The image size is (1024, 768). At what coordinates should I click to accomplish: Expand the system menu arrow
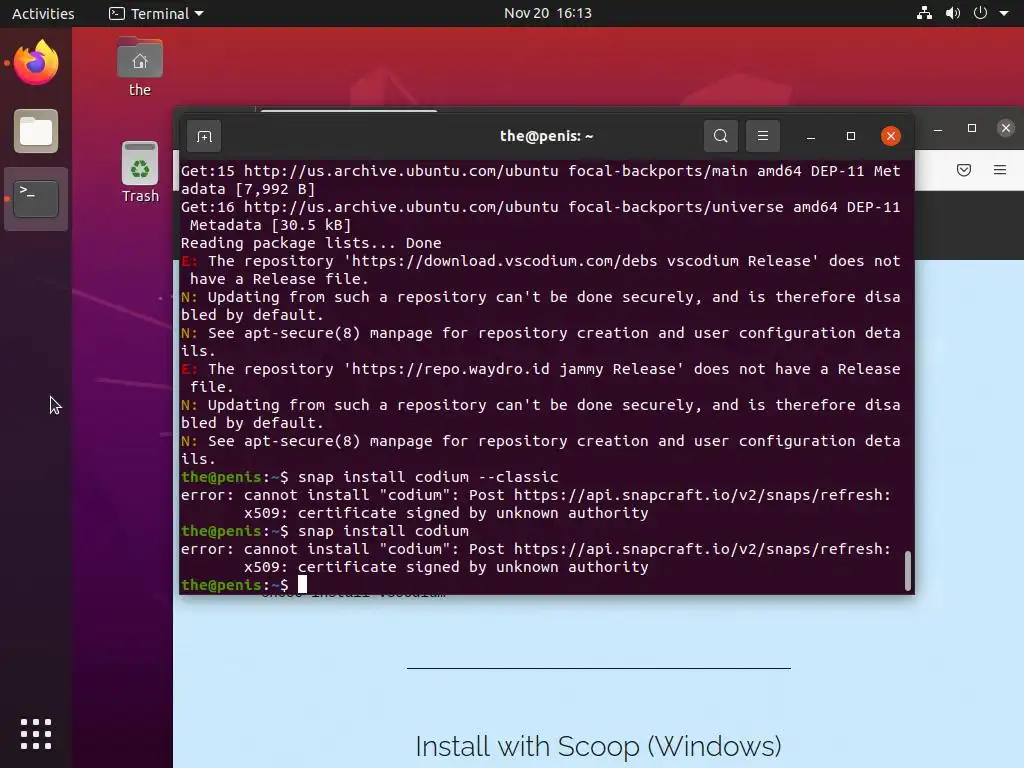tap(1004, 13)
